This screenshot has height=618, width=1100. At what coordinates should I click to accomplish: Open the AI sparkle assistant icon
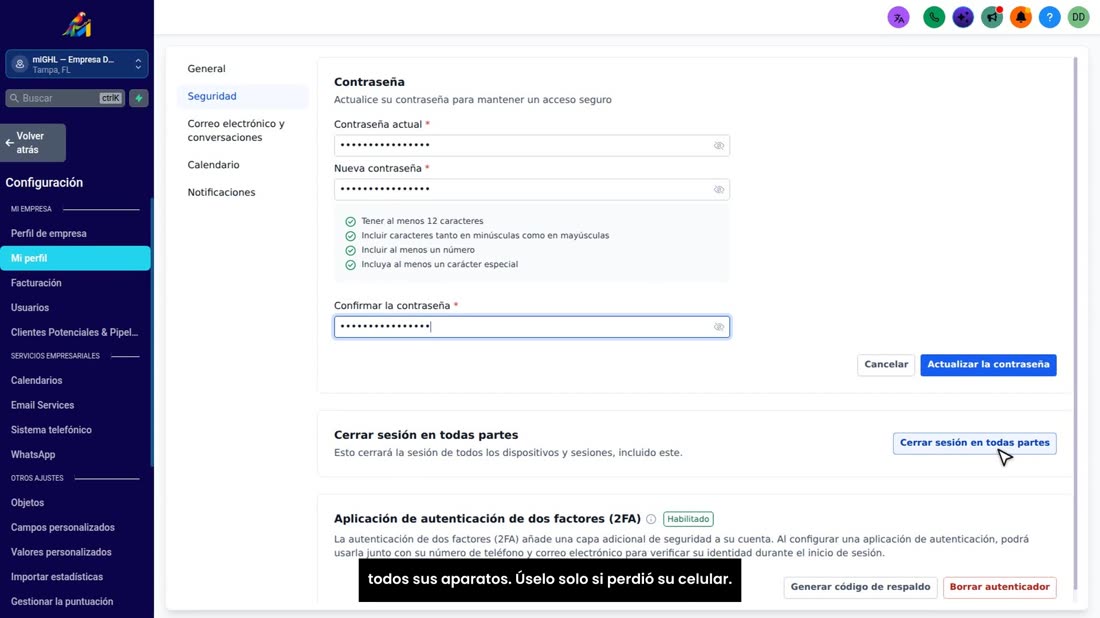pos(962,18)
